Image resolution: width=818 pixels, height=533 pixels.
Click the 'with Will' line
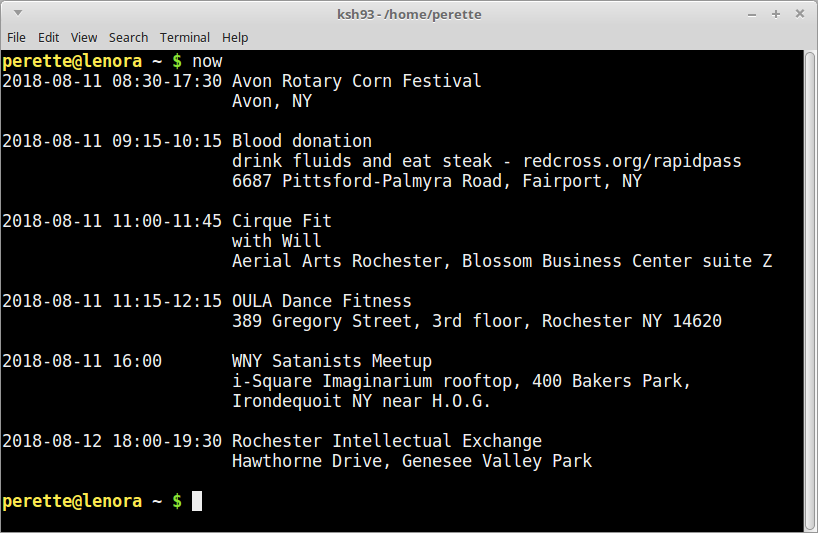276,241
